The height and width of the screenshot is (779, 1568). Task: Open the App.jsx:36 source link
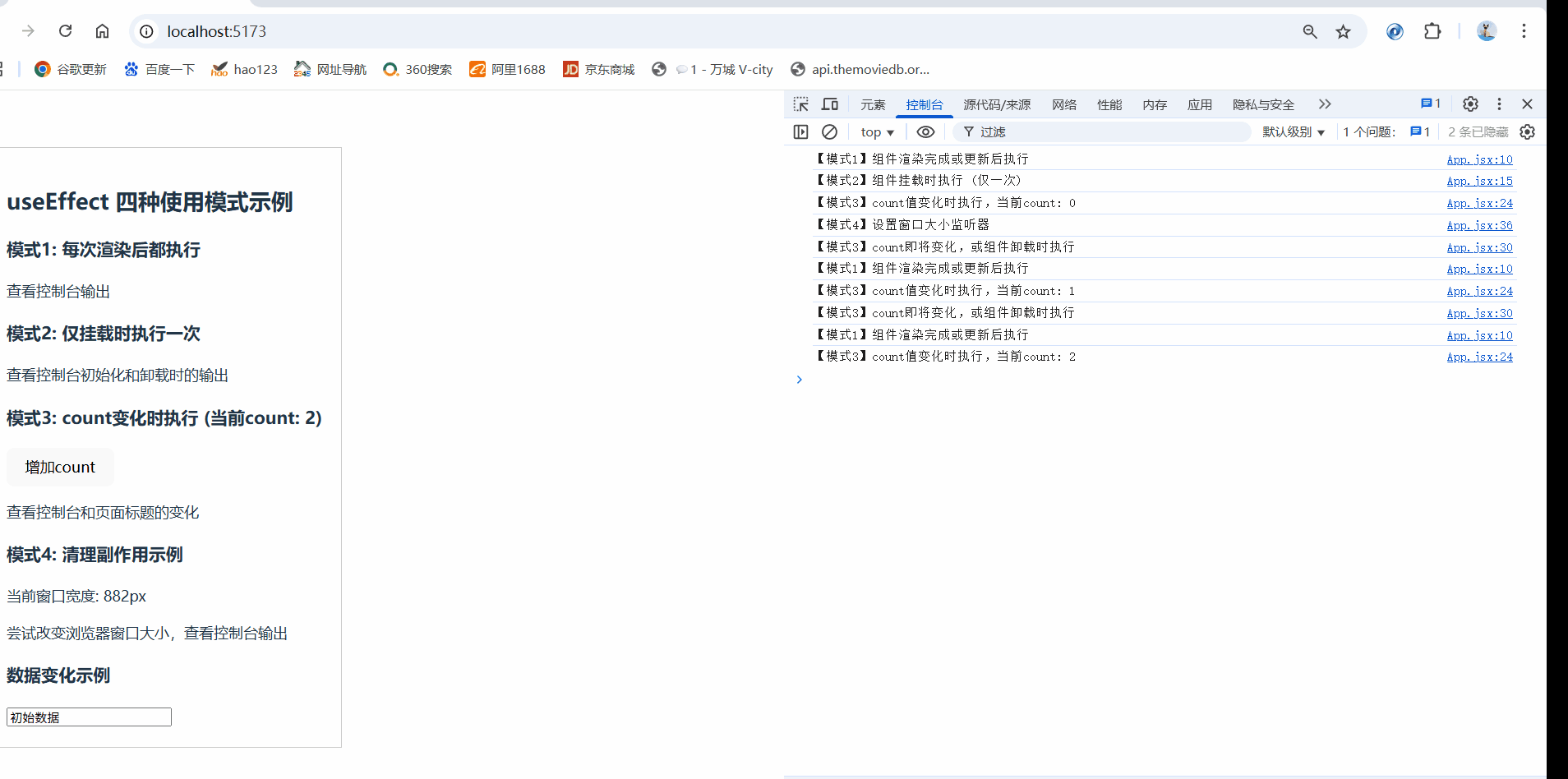pyautogui.click(x=1479, y=225)
